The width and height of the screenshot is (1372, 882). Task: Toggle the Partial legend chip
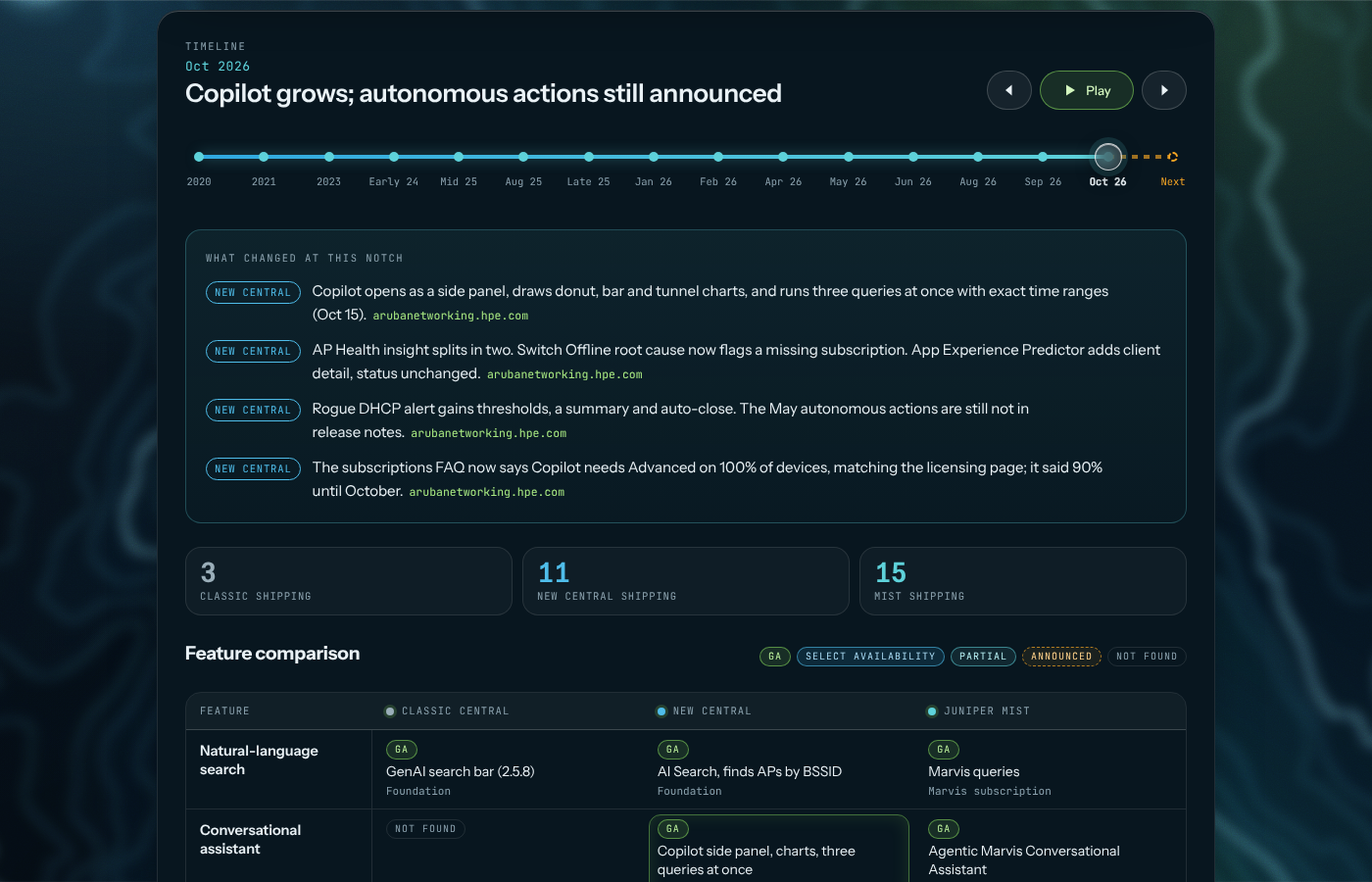tap(983, 657)
